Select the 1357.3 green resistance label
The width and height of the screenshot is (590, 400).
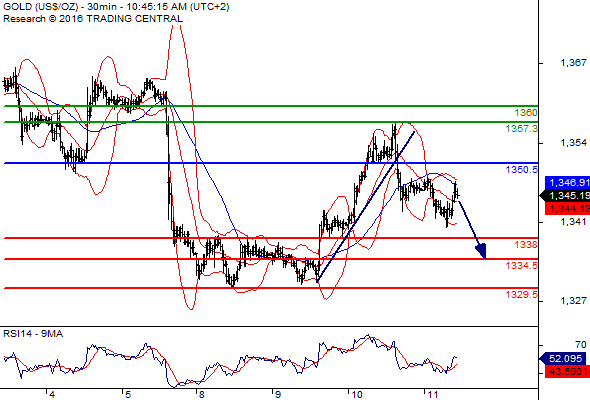coord(522,129)
